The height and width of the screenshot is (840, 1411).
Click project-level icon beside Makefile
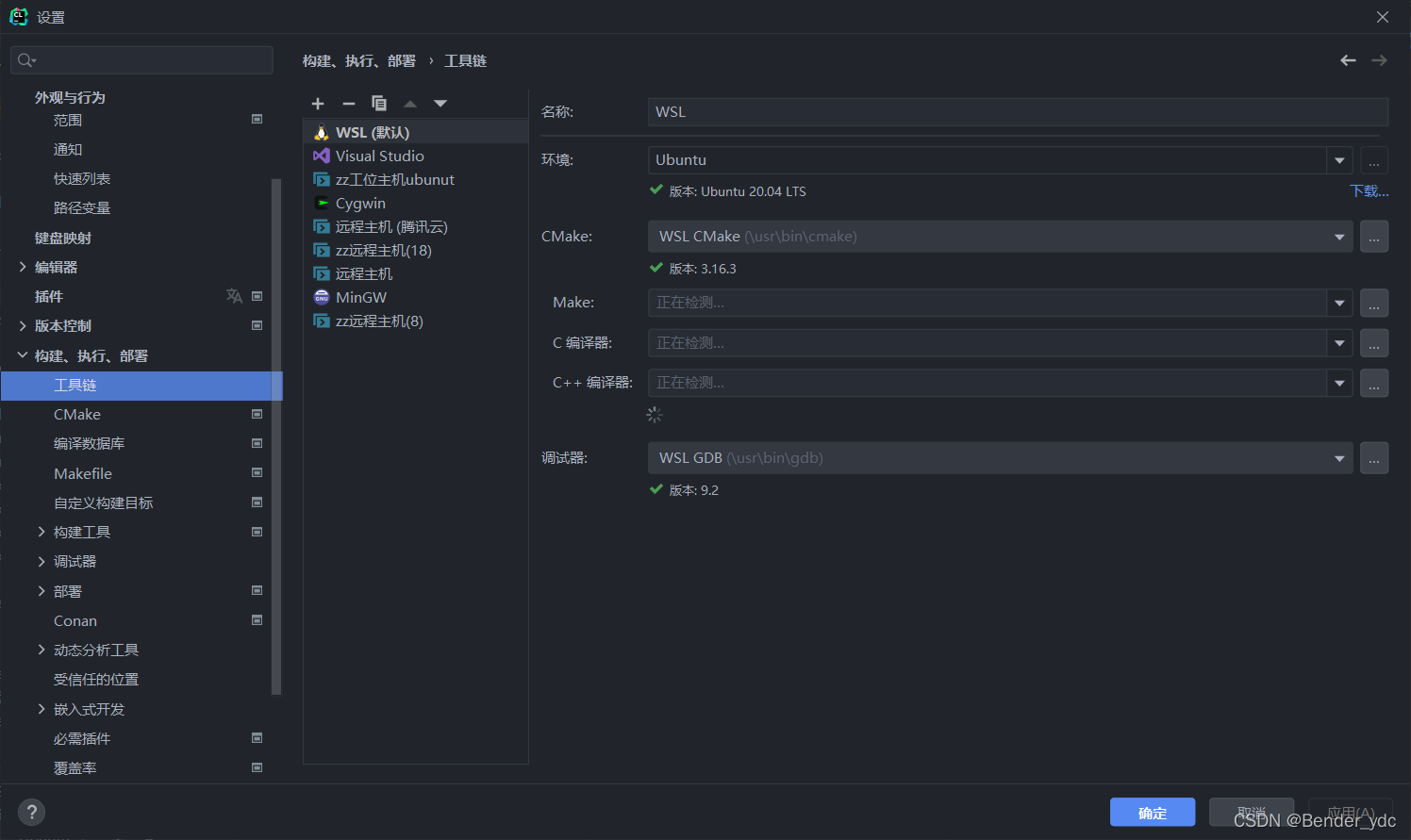pyautogui.click(x=257, y=473)
